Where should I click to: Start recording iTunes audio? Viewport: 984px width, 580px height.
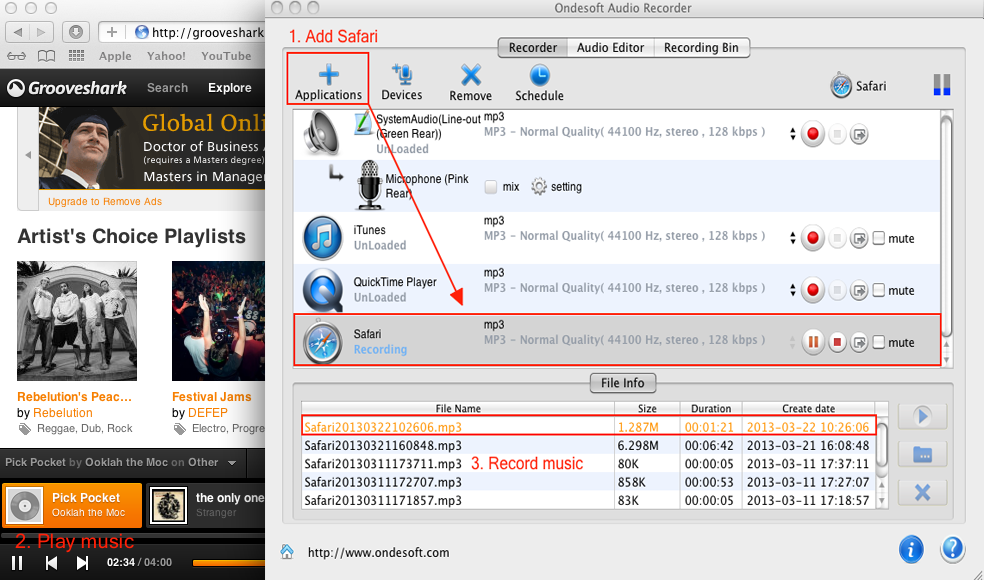click(813, 239)
